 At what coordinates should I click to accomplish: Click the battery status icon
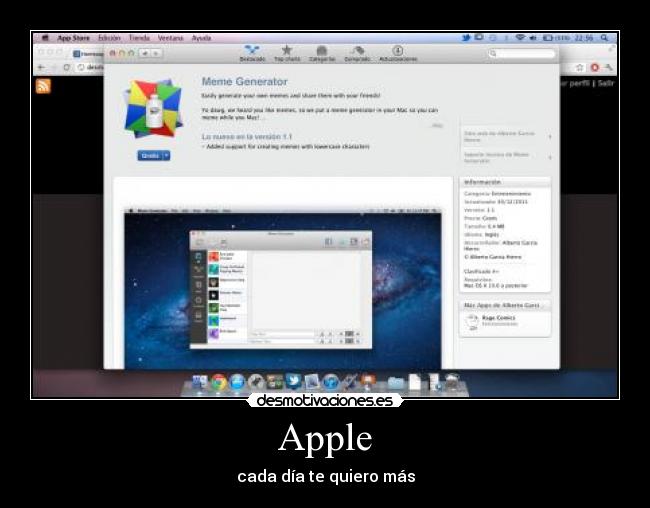click(548, 38)
